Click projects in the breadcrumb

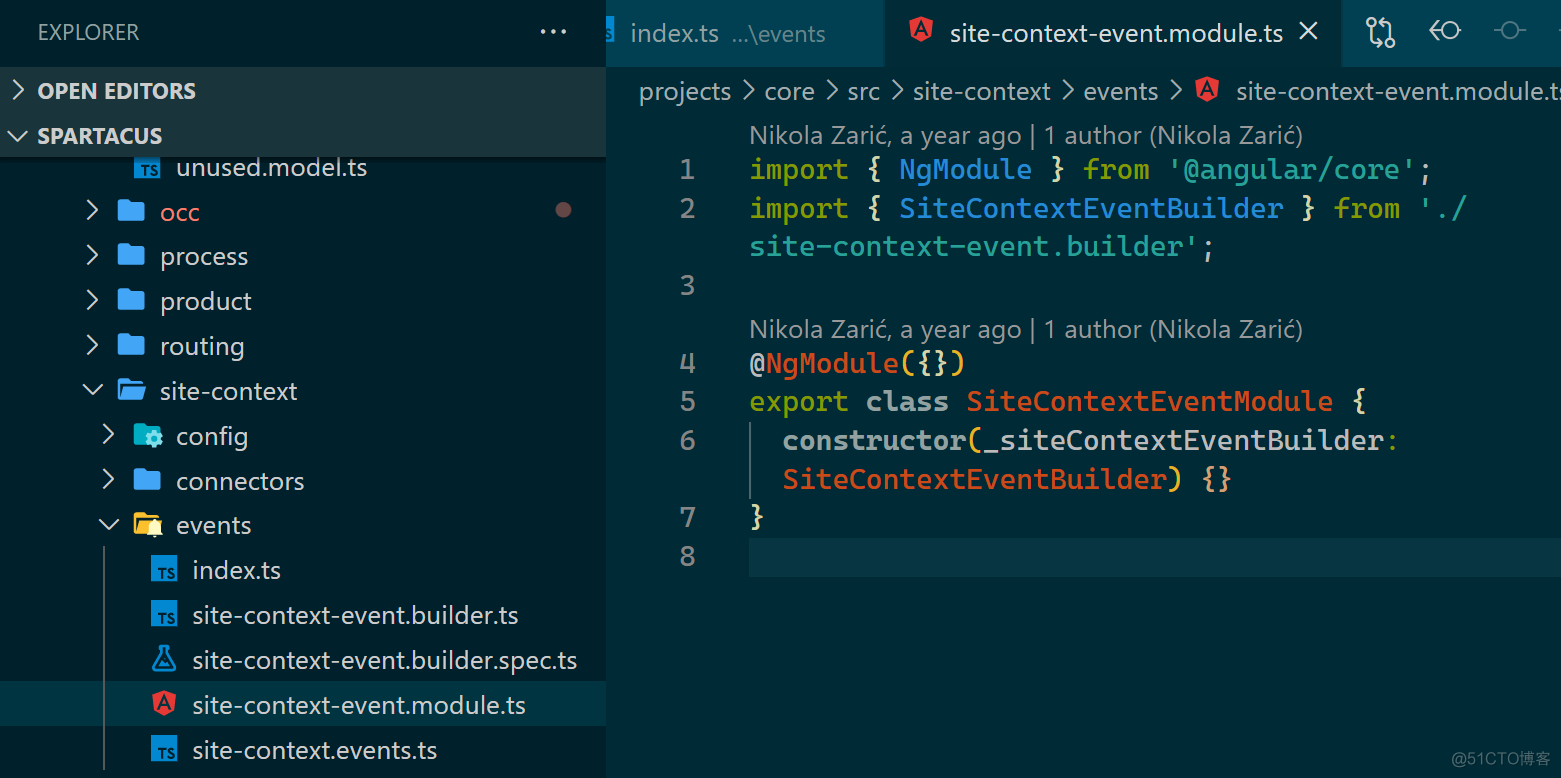click(x=685, y=92)
